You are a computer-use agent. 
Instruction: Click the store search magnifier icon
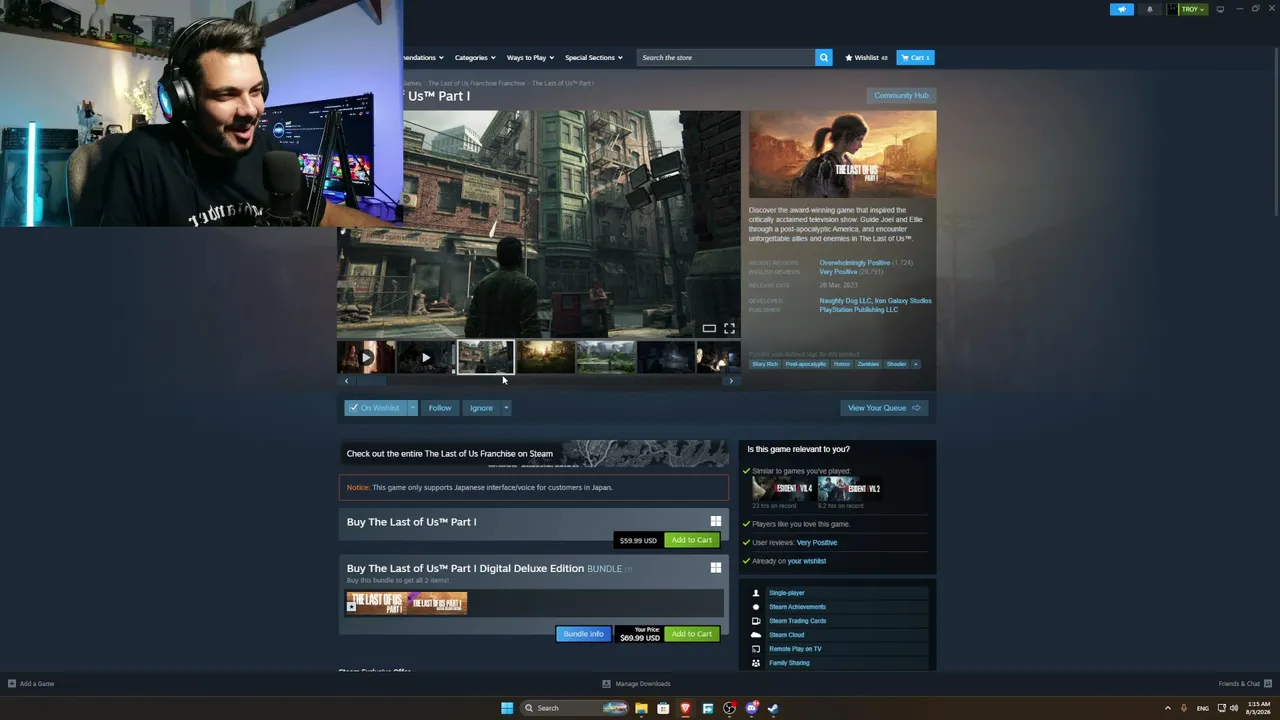click(x=824, y=58)
